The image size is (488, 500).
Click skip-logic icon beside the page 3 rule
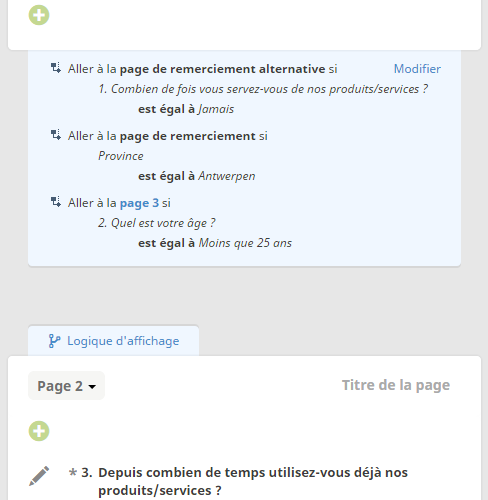(56, 202)
